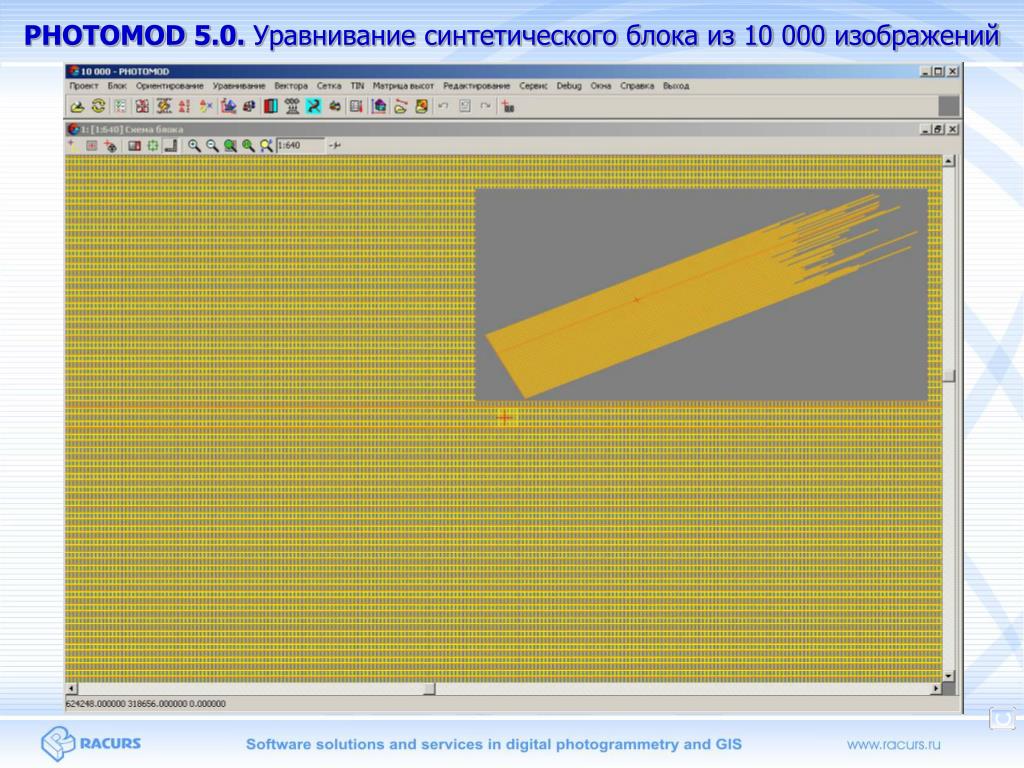Click the red and cyan stereo panels icon
Viewport: 1024px width, 768px height.
pyautogui.click(x=270, y=106)
